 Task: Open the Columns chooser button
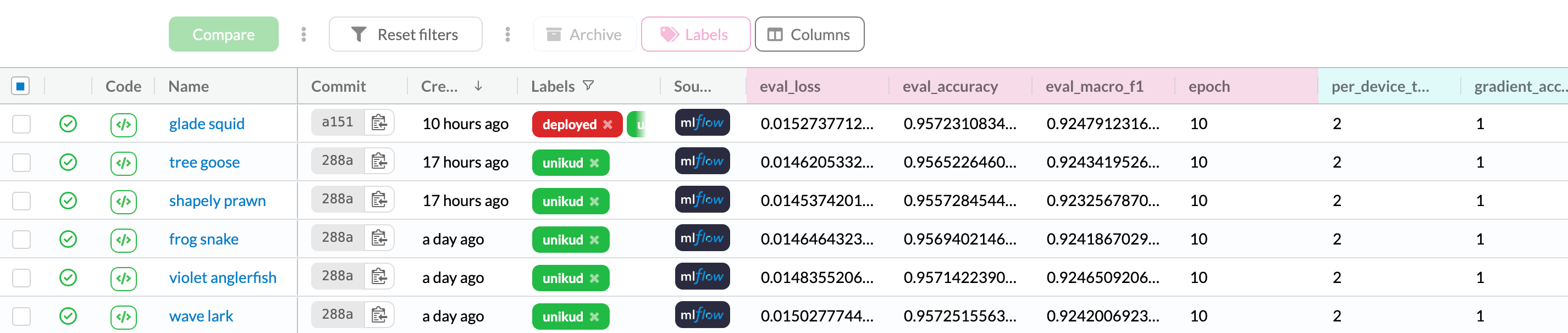(809, 35)
